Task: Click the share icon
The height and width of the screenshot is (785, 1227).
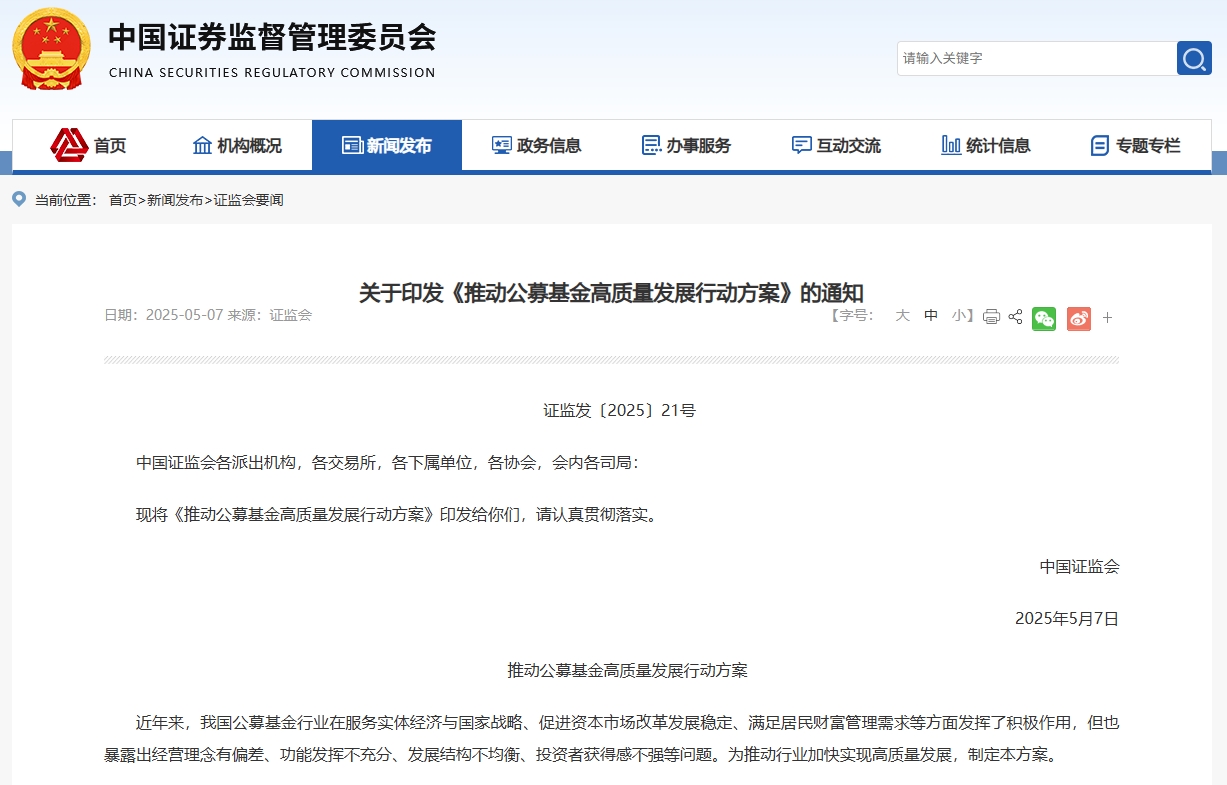Action: (x=1015, y=317)
